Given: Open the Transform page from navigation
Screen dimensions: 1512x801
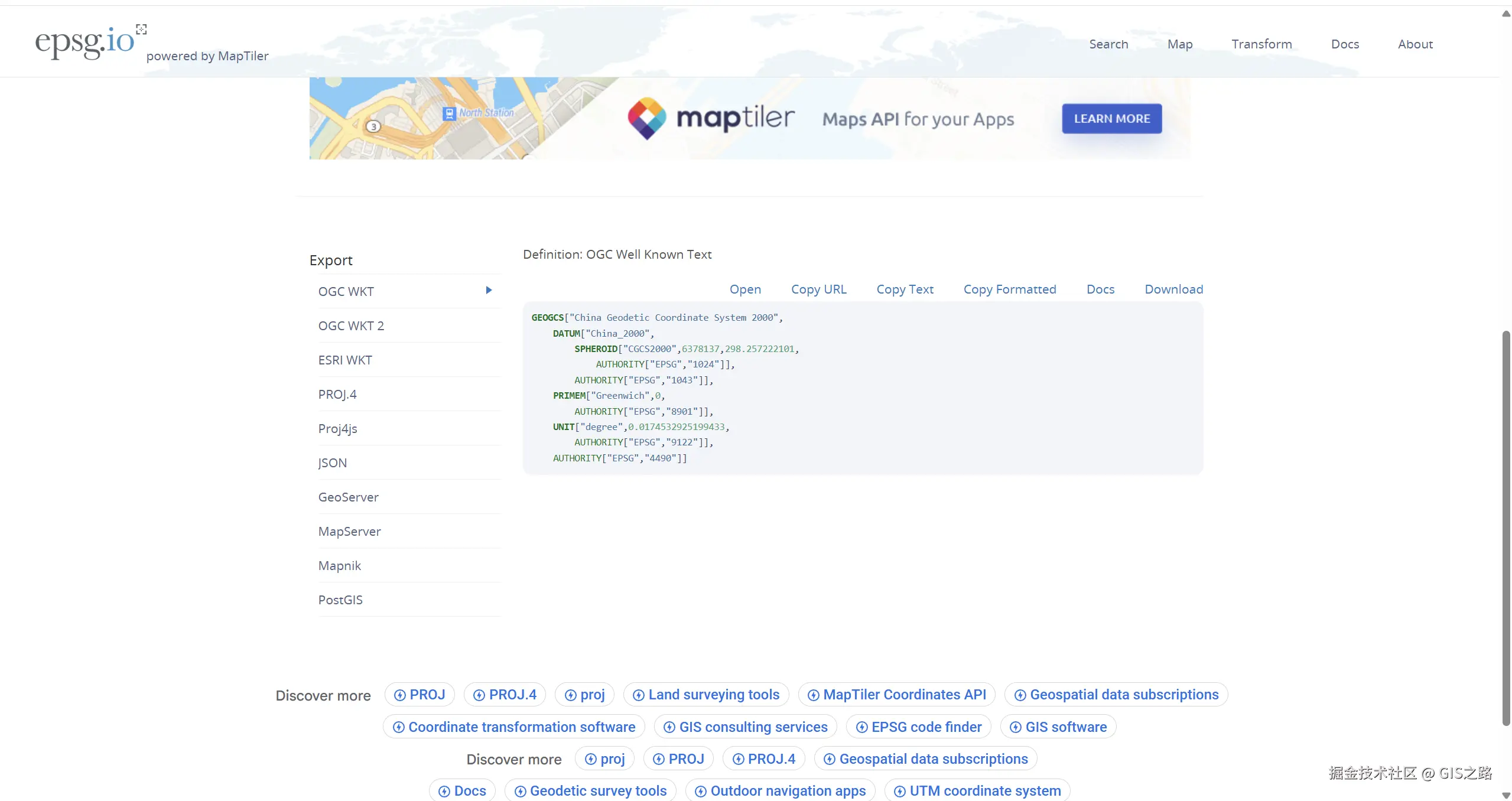Looking at the screenshot, I should (1261, 44).
